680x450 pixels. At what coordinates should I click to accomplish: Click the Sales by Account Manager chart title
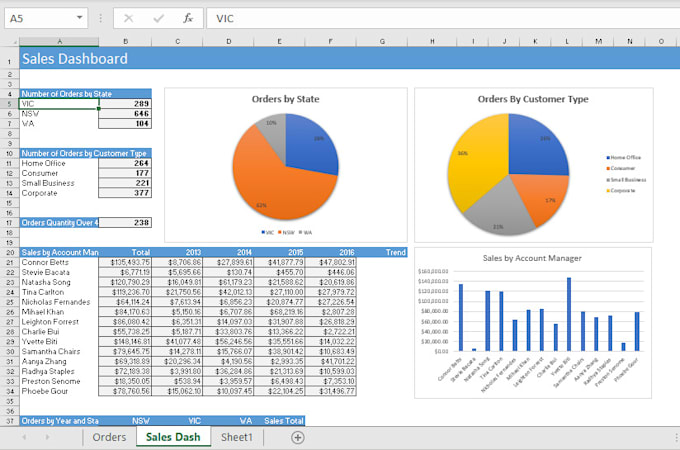[532, 257]
